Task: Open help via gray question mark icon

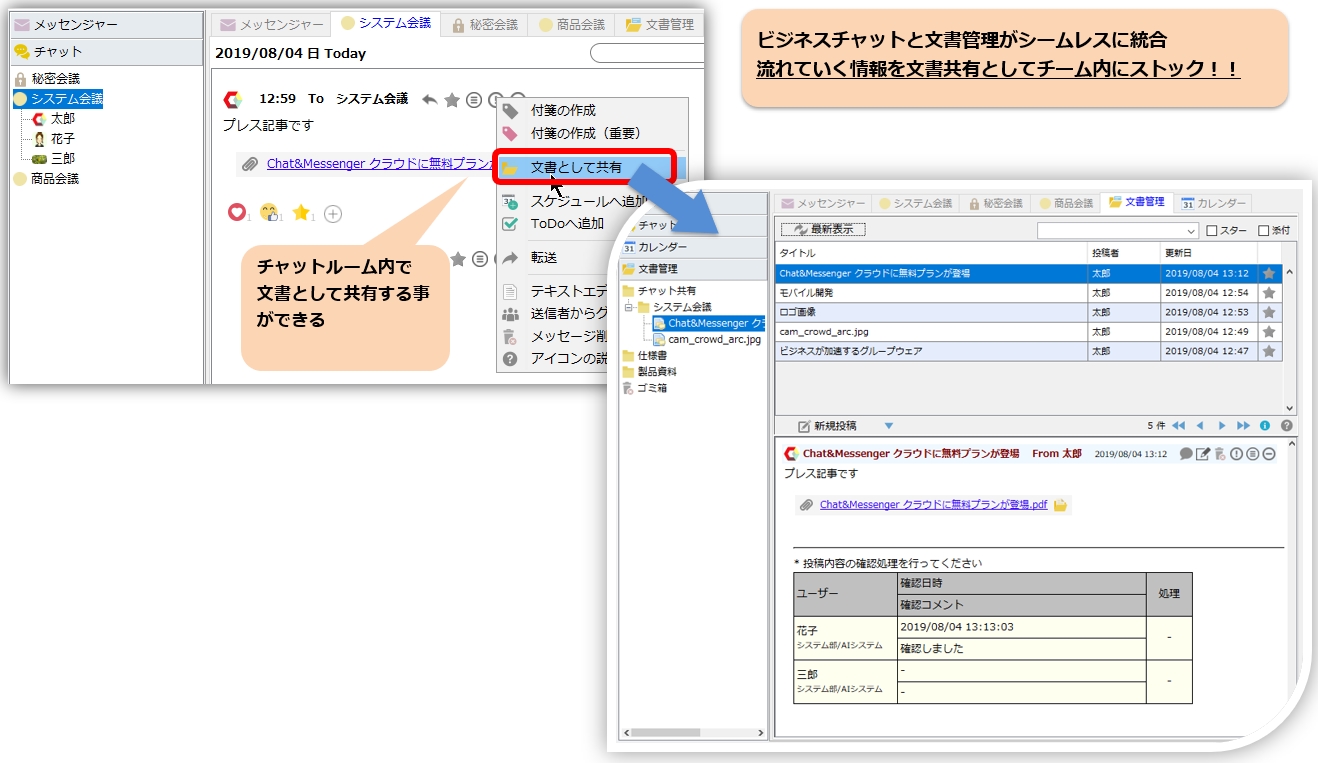Action: click(x=1286, y=426)
